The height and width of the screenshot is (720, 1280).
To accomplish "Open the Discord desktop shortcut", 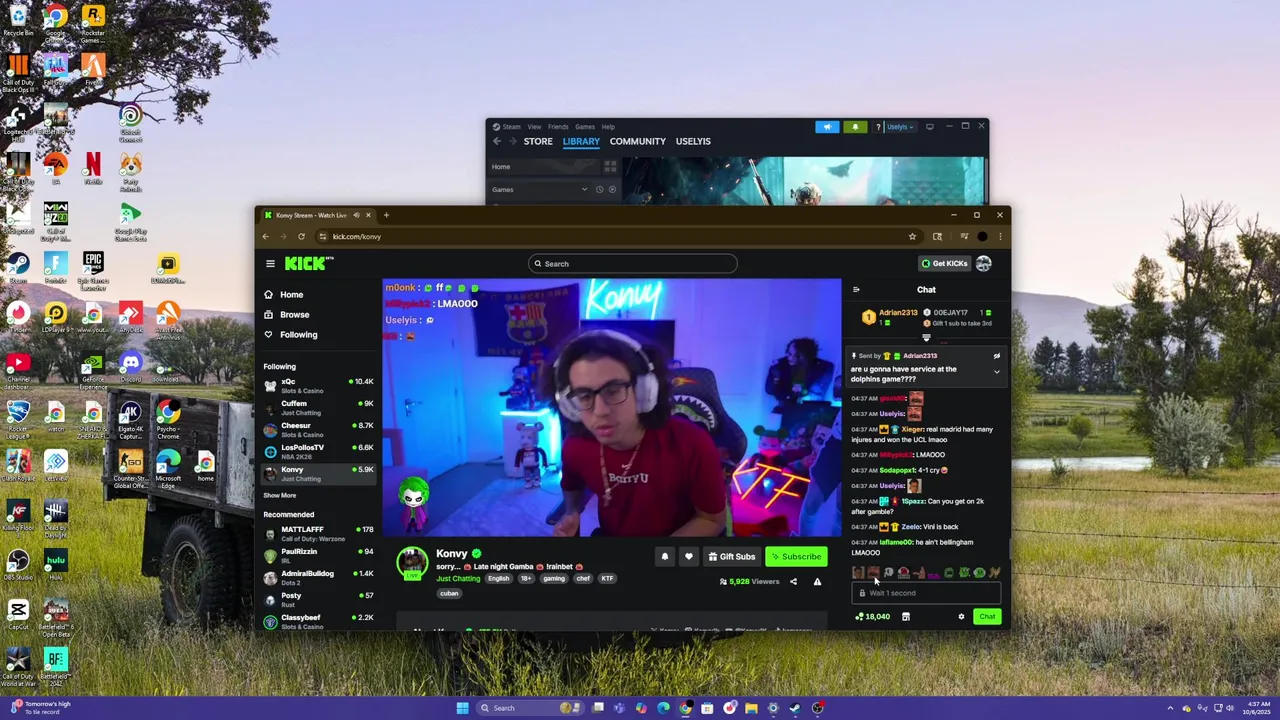I will coord(131,366).
